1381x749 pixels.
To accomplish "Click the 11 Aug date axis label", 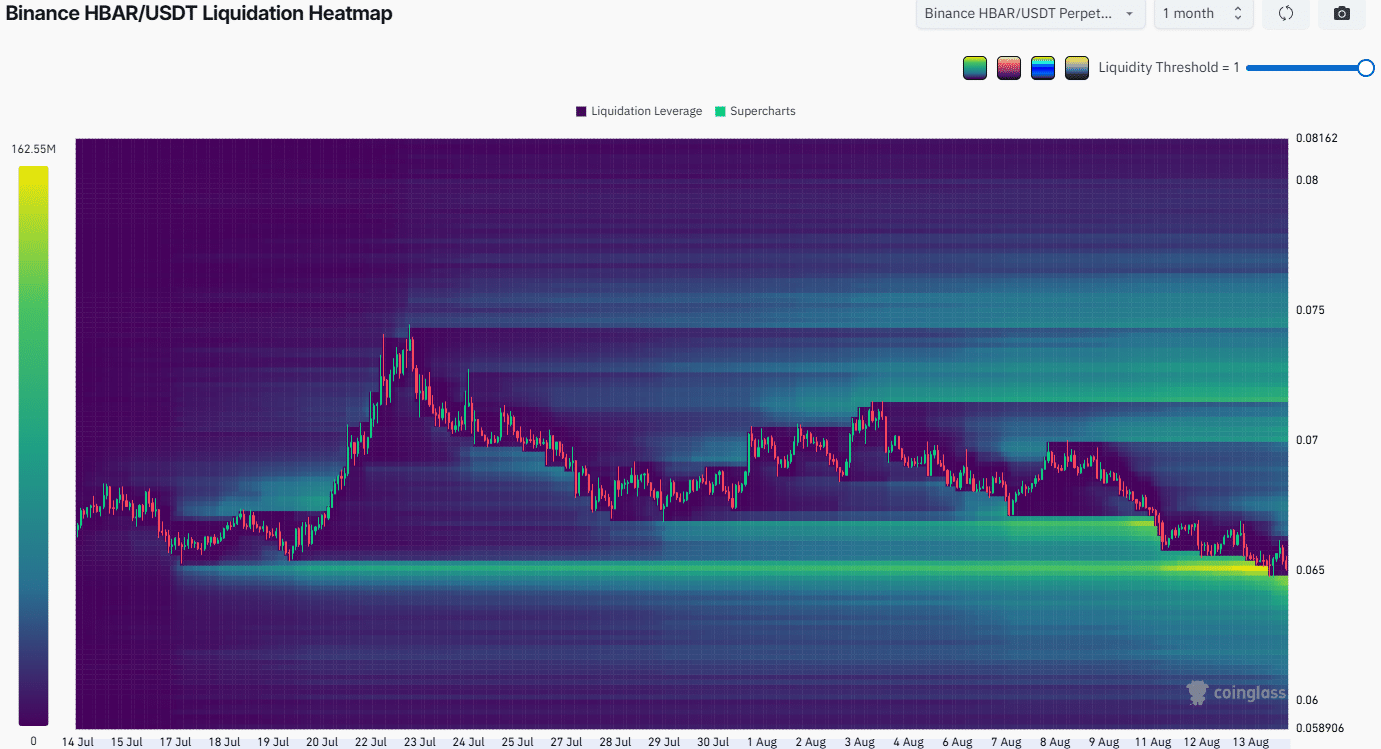I will 1152,742.
